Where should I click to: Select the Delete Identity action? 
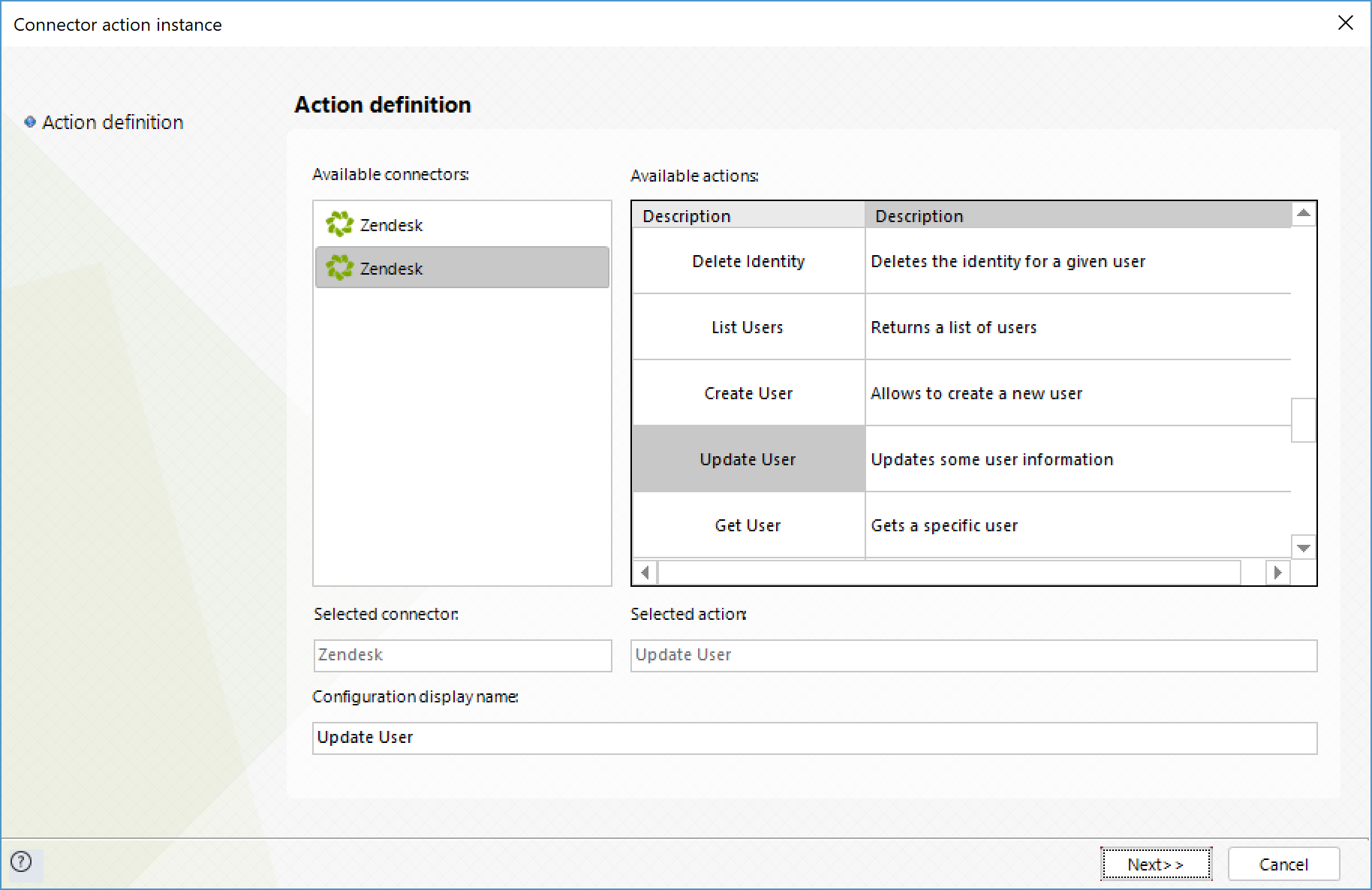click(x=748, y=261)
